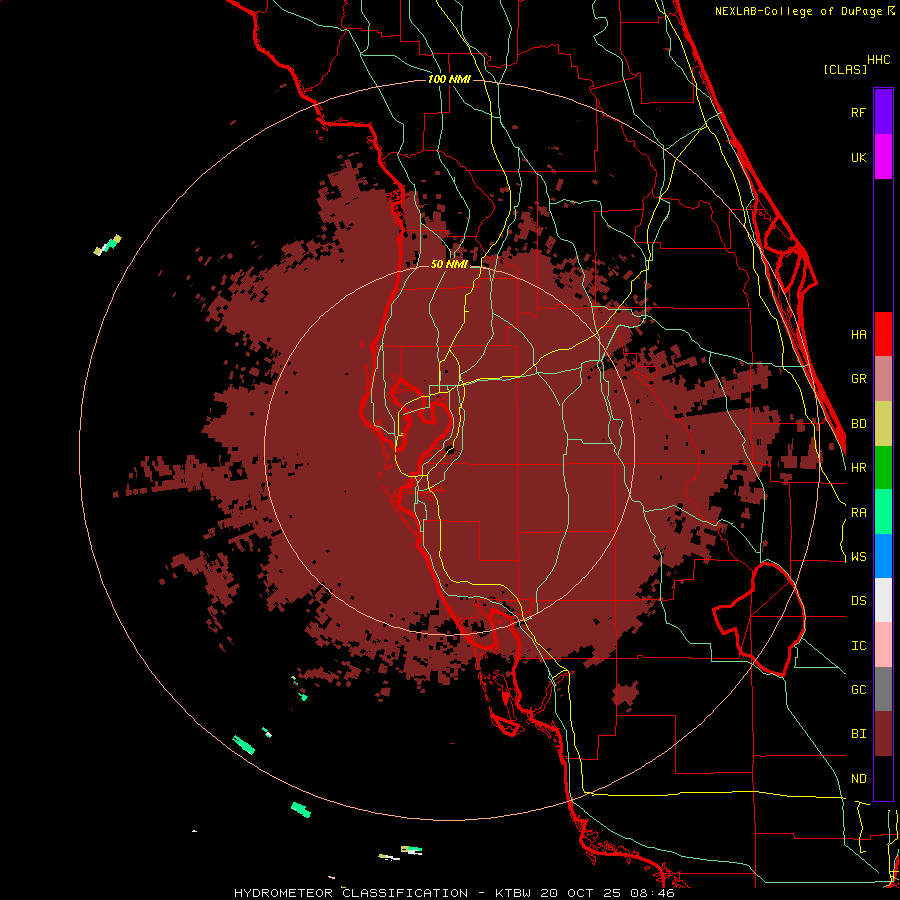900x900 pixels.
Task: Click the IC light pink legend swatch
Action: [x=883, y=645]
